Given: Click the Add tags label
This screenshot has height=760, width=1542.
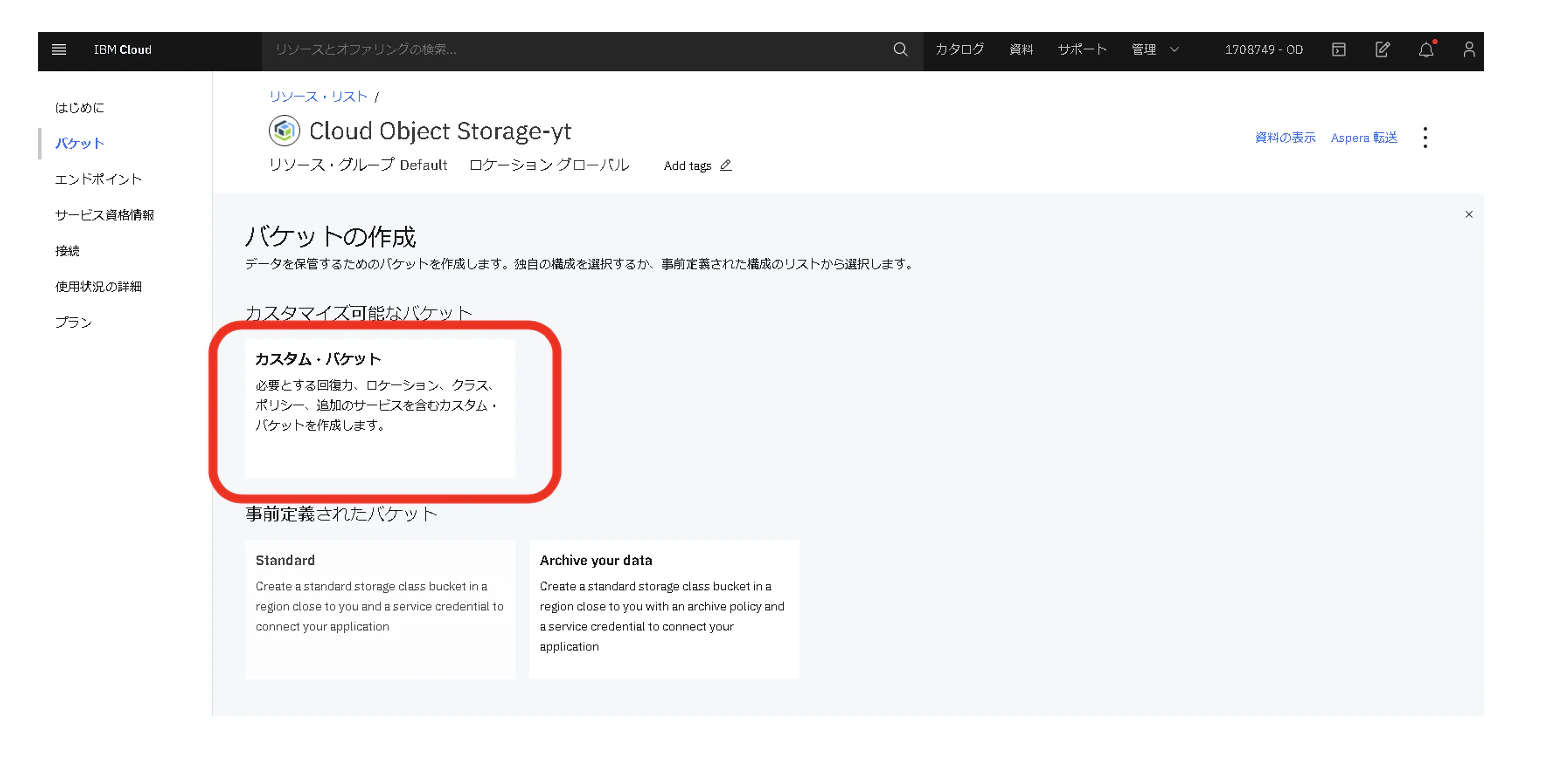Looking at the screenshot, I should pyautogui.click(x=688, y=166).
